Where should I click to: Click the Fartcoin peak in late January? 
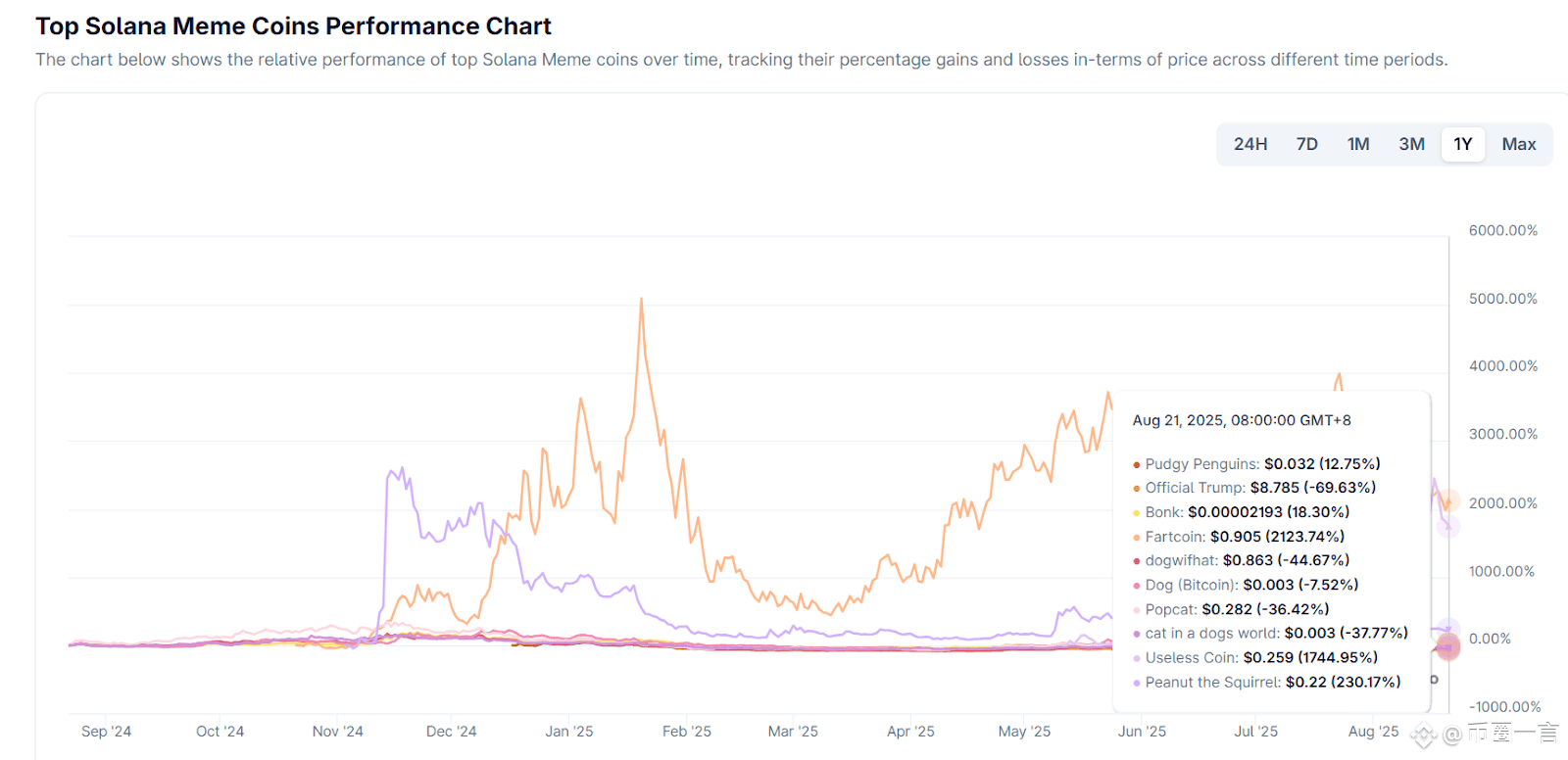point(642,300)
